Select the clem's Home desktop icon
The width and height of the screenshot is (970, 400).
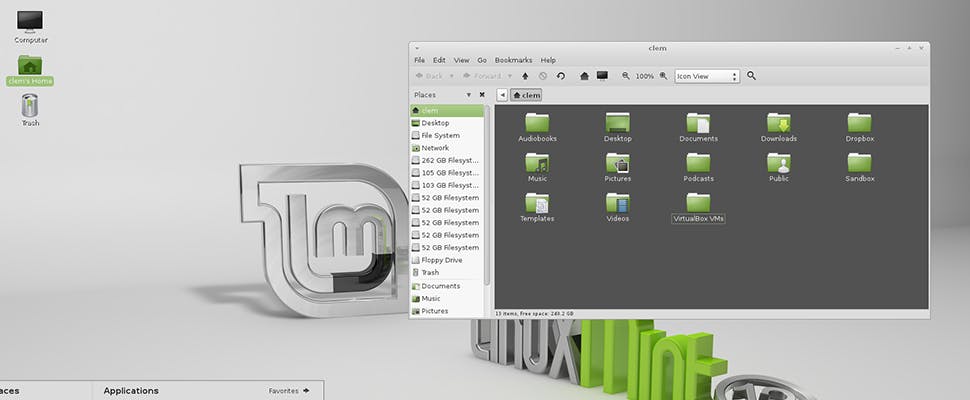(x=30, y=70)
